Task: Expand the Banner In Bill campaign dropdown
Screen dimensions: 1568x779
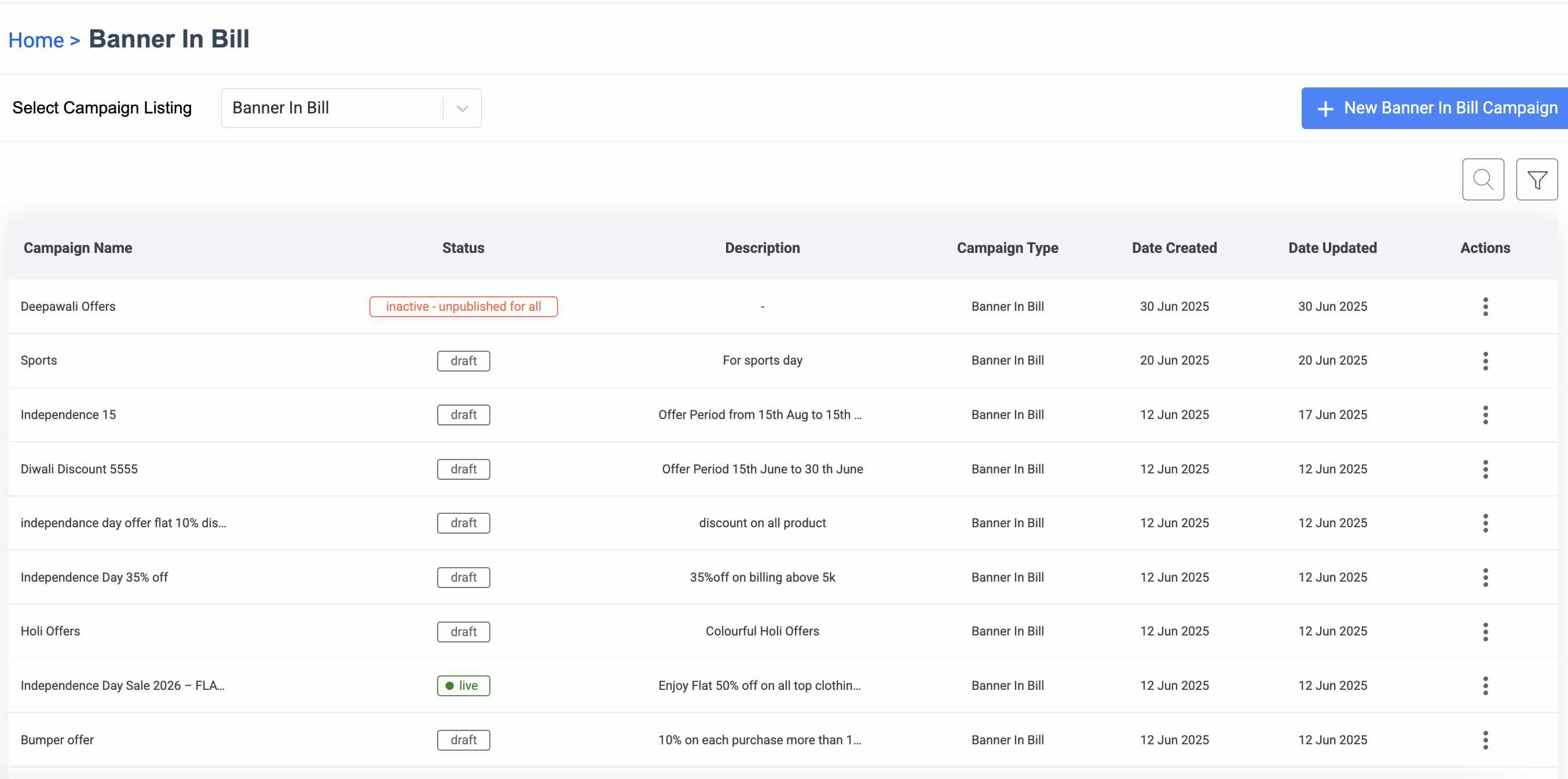Action: pos(332,108)
